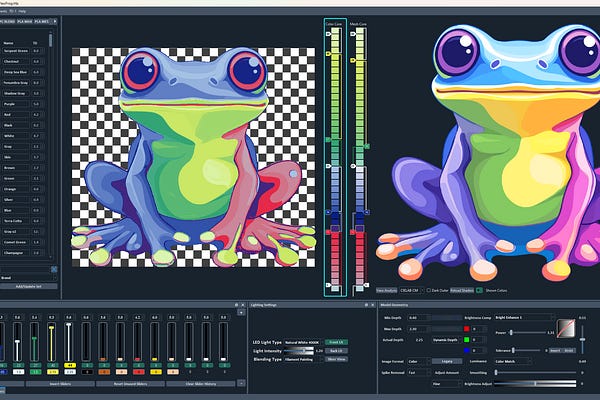Click the Add/Update Set button

coord(29,286)
